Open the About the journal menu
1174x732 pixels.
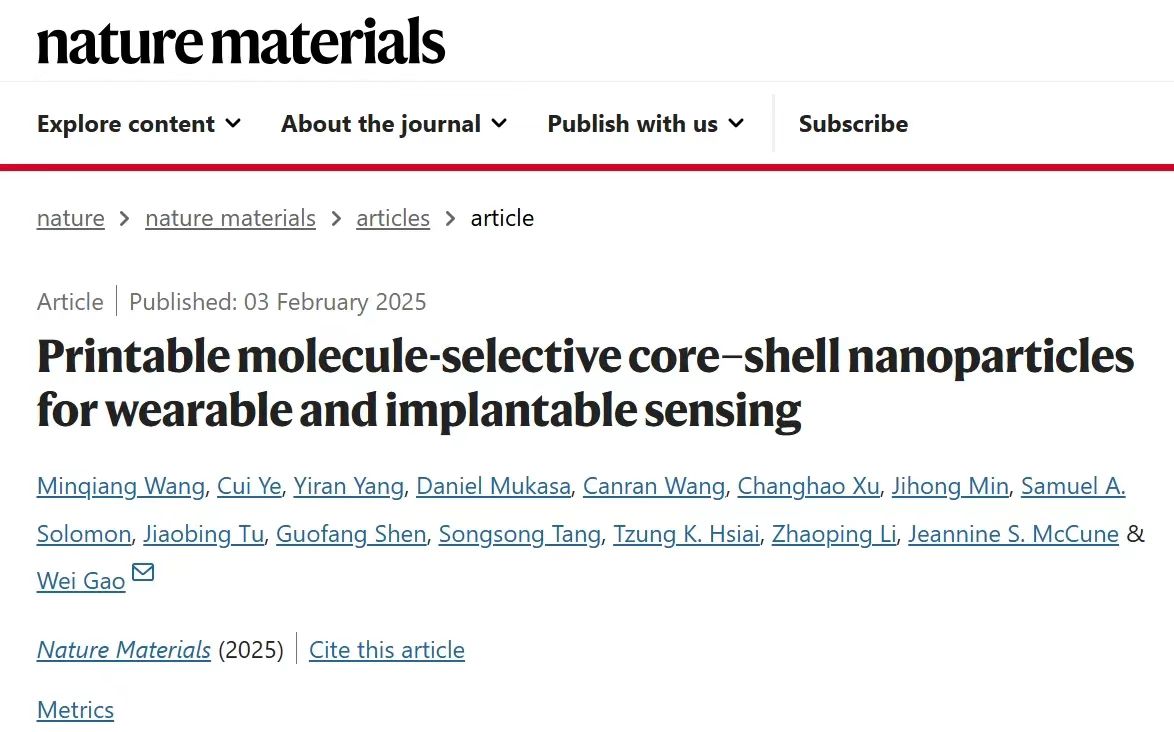tap(394, 123)
